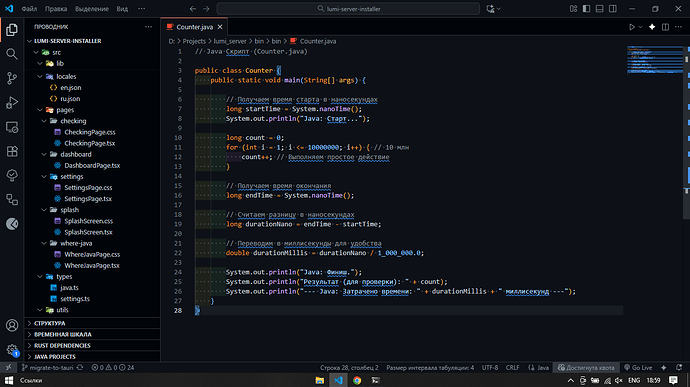
Task: Click ENG language indicator in system tray
Action: [x=634, y=380]
